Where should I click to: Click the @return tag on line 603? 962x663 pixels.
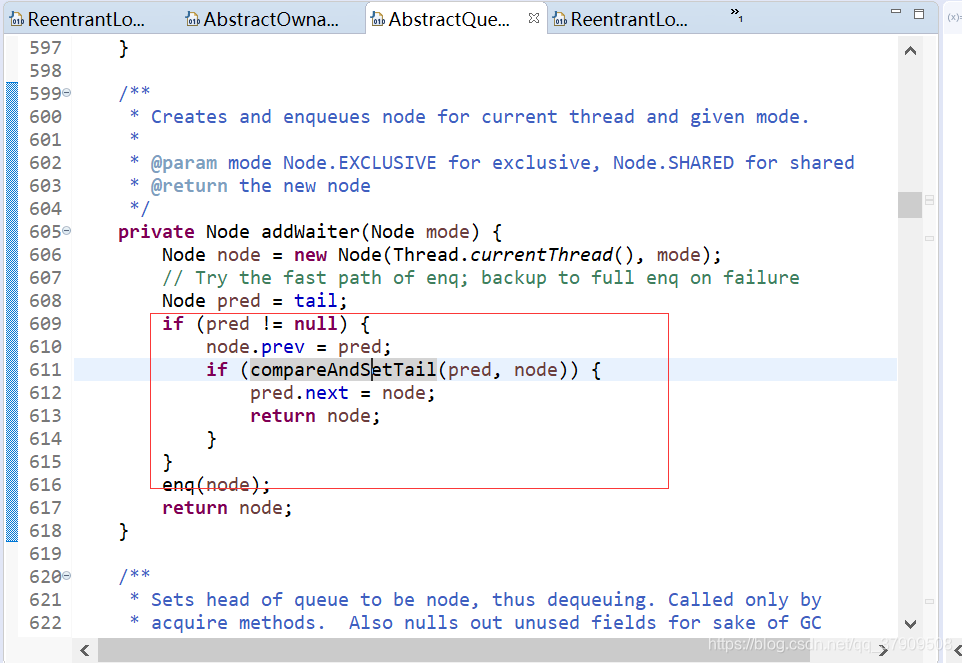pyautogui.click(x=189, y=186)
